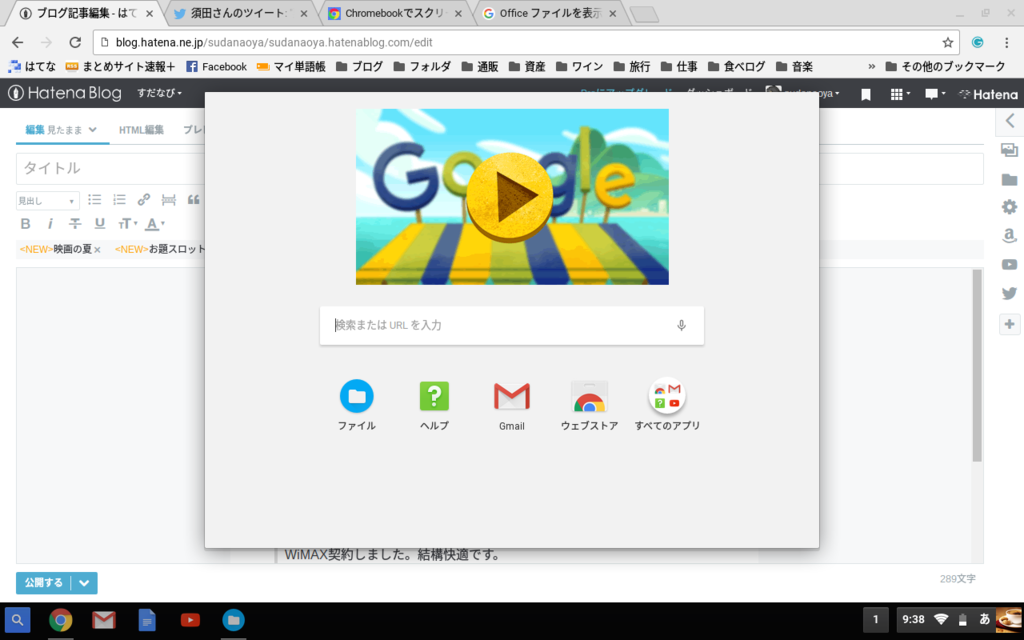Open Files app from the shelf
The image size is (1024, 640).
[x=233, y=620]
